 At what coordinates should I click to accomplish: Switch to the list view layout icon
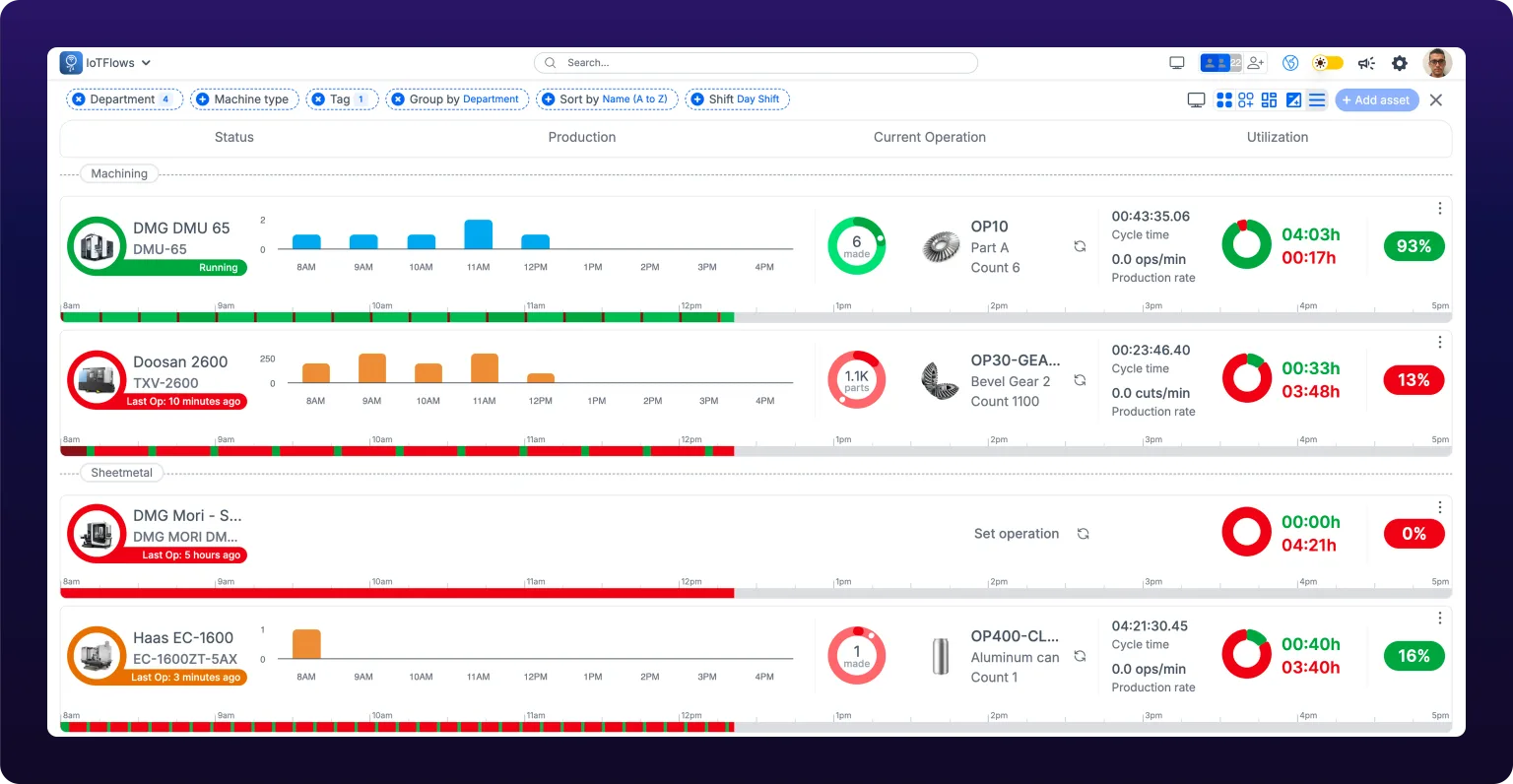click(1316, 99)
